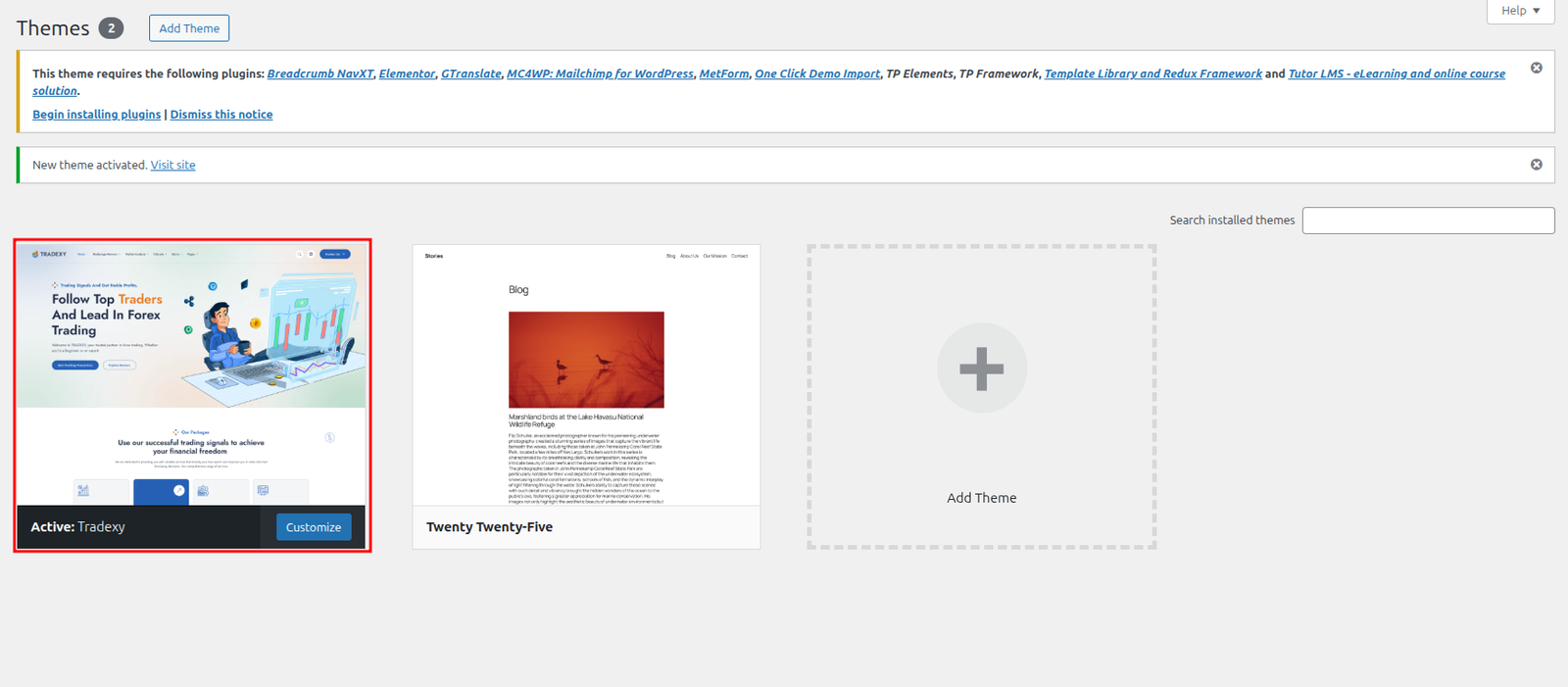Click the large plus icon to add theme
The image size is (1568, 687).
(981, 368)
